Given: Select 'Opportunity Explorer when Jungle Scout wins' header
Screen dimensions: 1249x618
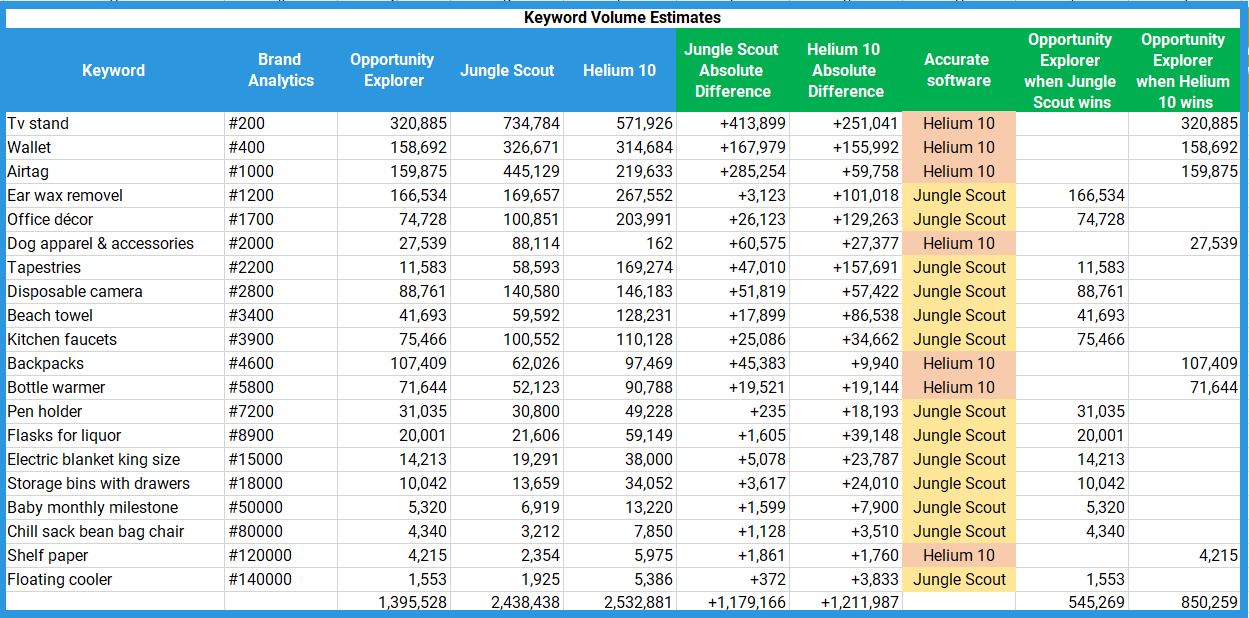Looking at the screenshot, I should point(1071,70).
